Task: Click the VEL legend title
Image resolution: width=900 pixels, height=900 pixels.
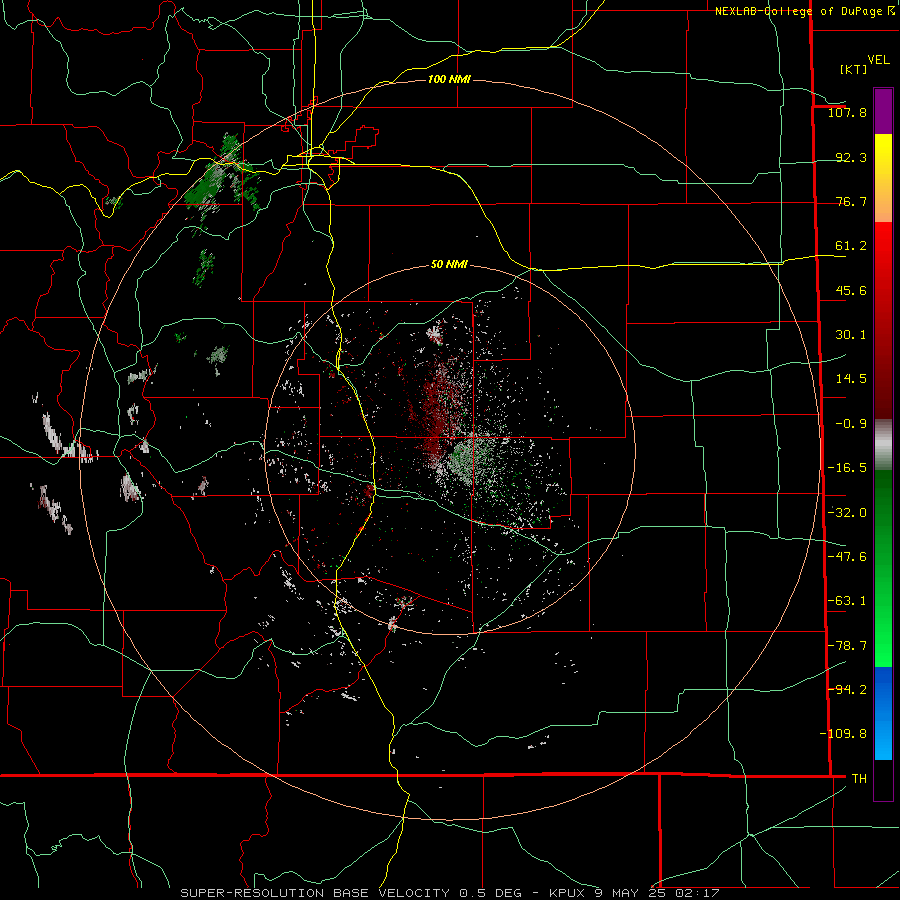Action: (878, 60)
